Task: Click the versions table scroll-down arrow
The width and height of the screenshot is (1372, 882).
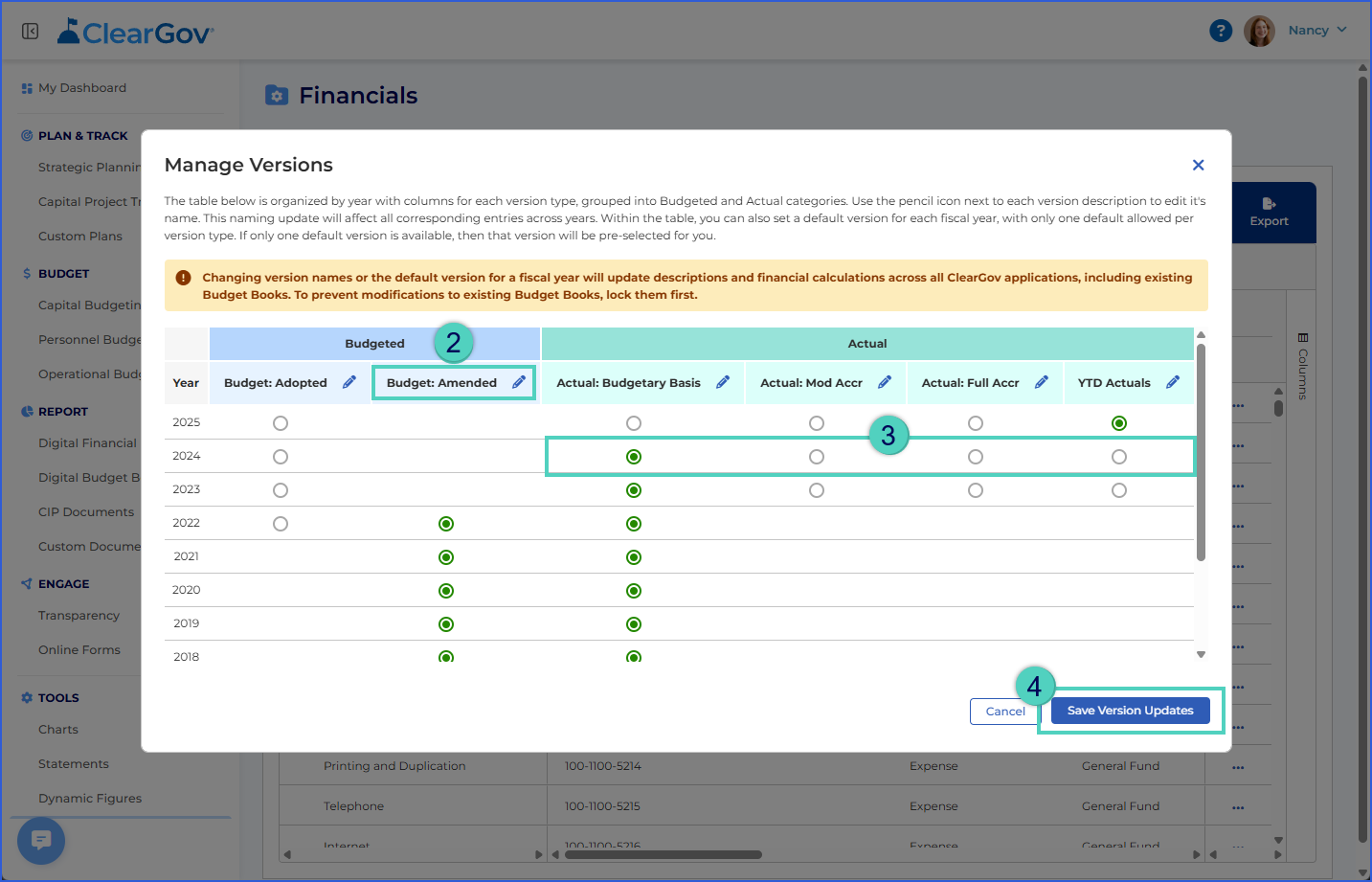Action: [1201, 655]
